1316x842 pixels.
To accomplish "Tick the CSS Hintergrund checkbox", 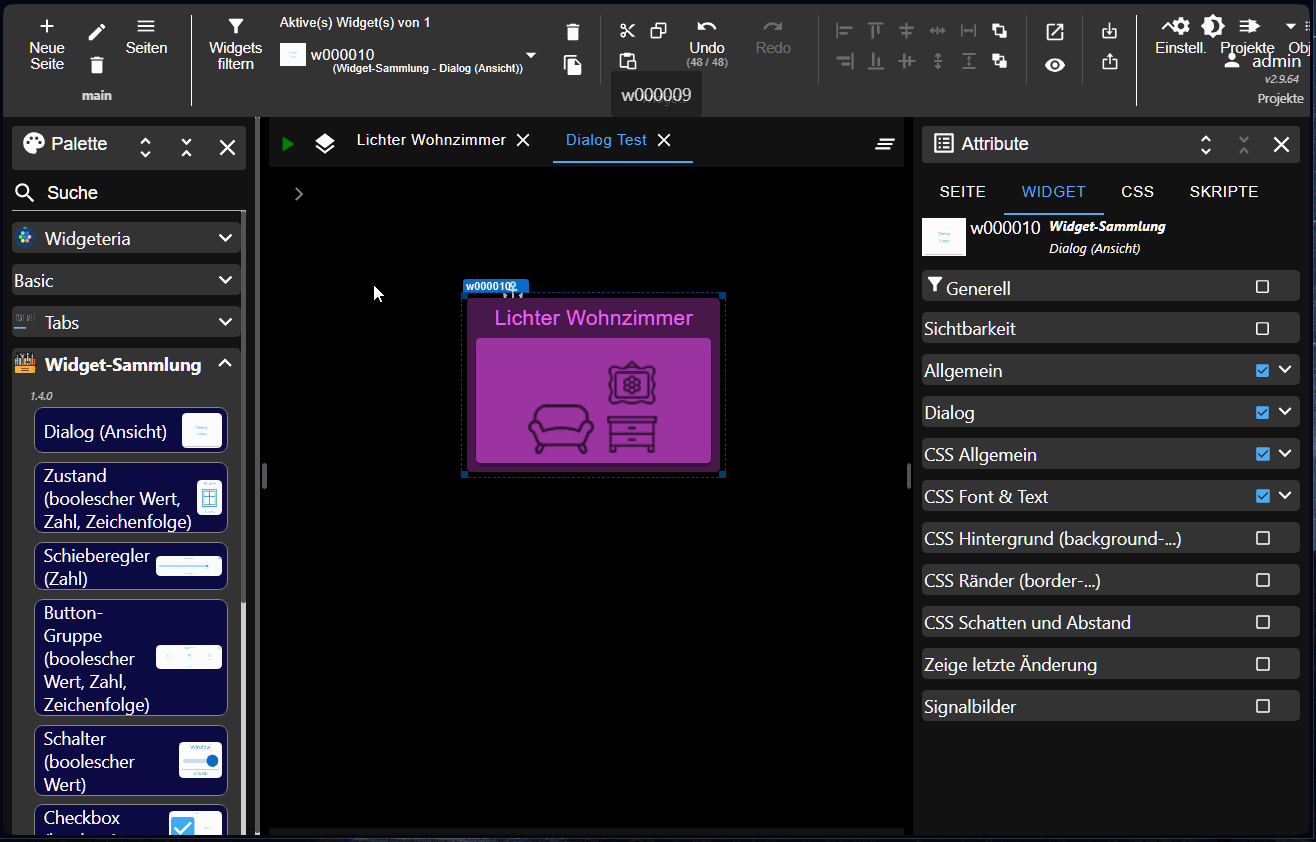I will (x=1262, y=538).
